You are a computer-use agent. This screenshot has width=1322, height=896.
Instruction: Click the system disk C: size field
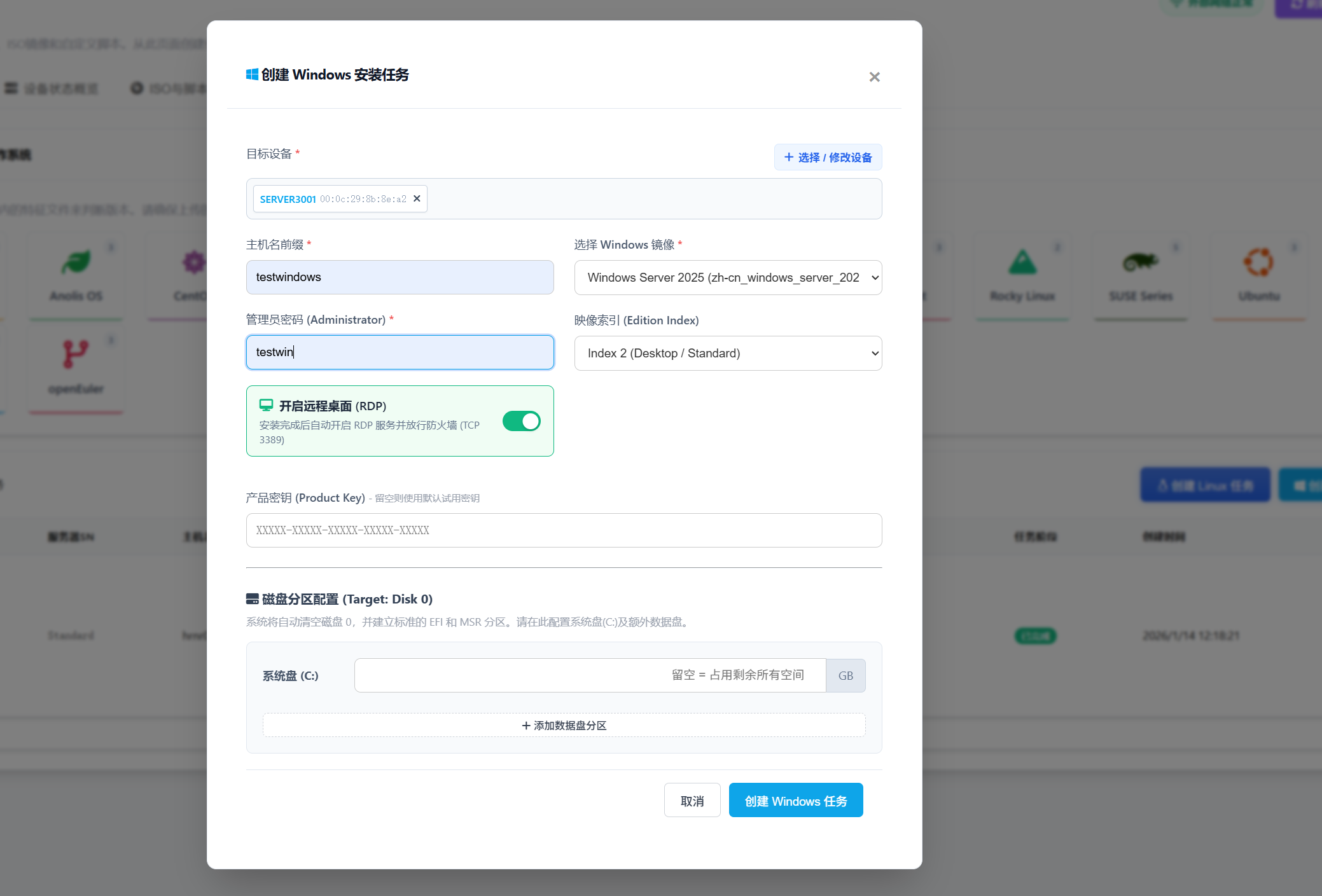(x=590, y=675)
